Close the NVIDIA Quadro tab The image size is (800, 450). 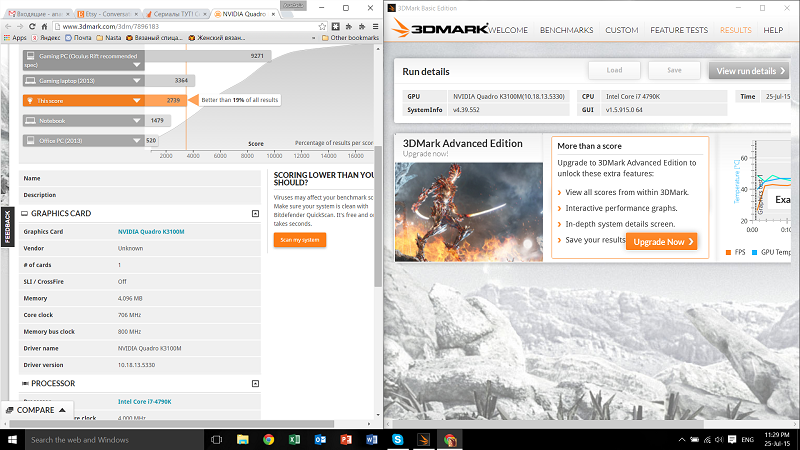click(273, 14)
